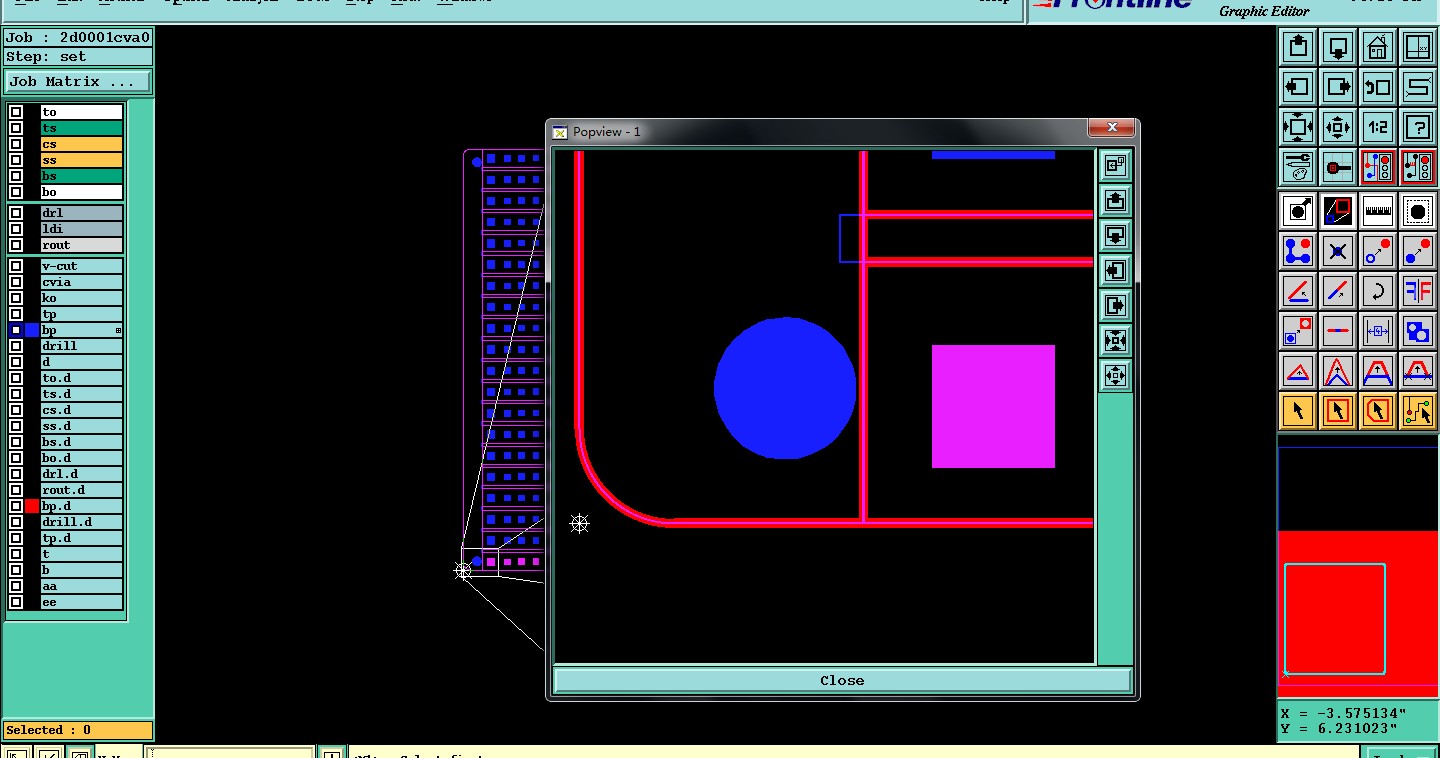Toggle checkbox for layer cs
1440x758 pixels.
pyautogui.click(x=16, y=144)
